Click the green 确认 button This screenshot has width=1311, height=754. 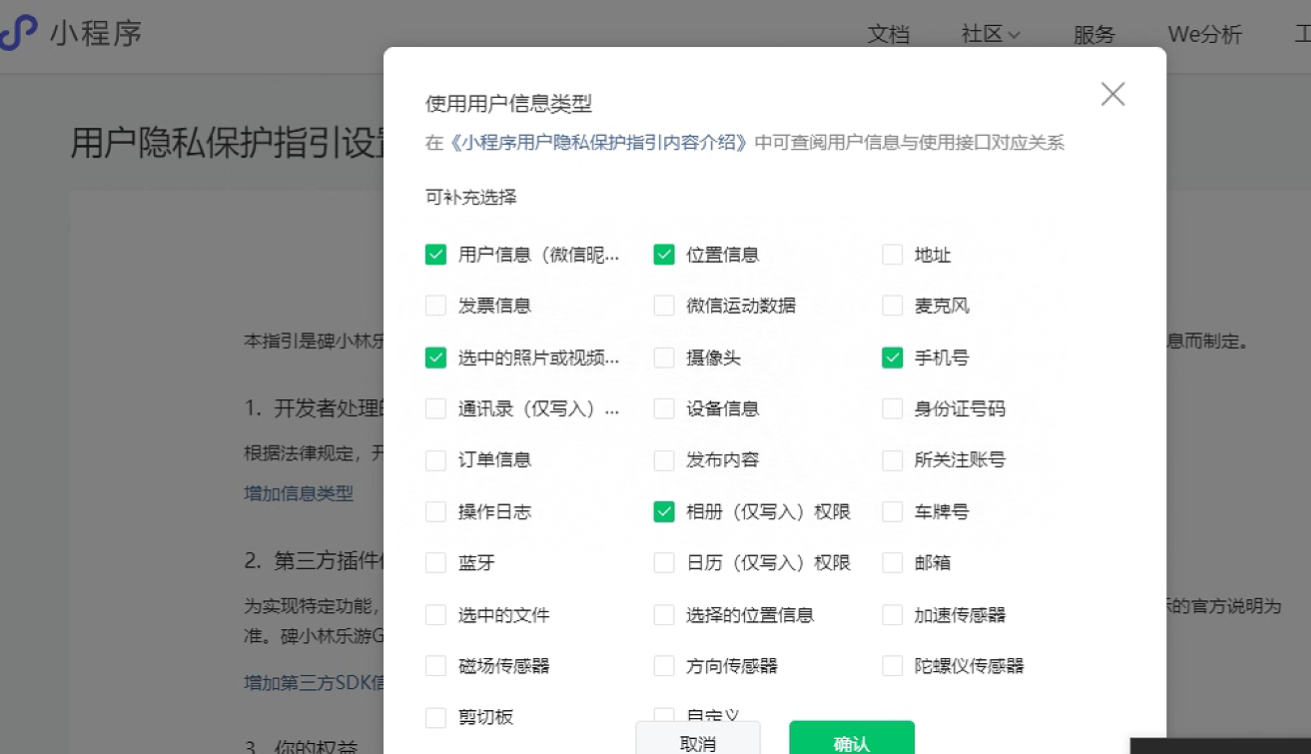point(851,740)
